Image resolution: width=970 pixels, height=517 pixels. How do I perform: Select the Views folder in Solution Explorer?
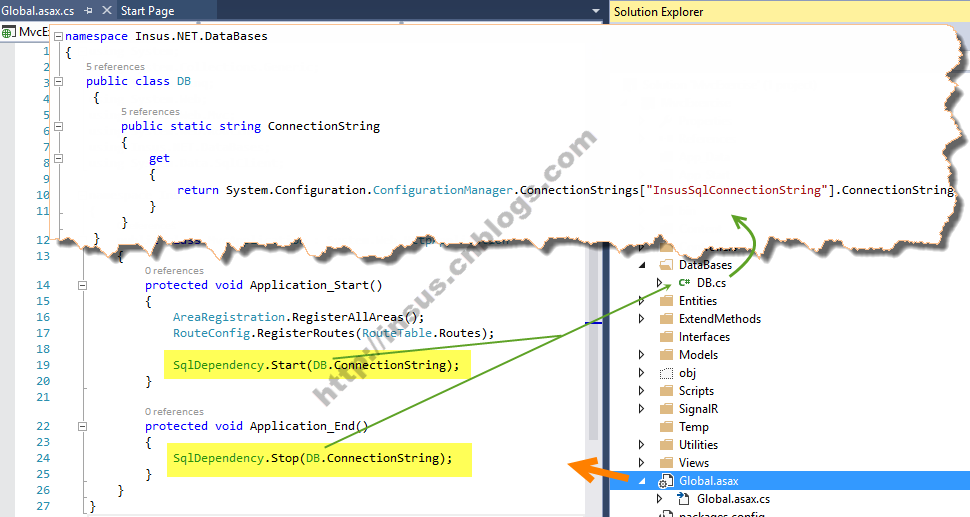[x=693, y=463]
